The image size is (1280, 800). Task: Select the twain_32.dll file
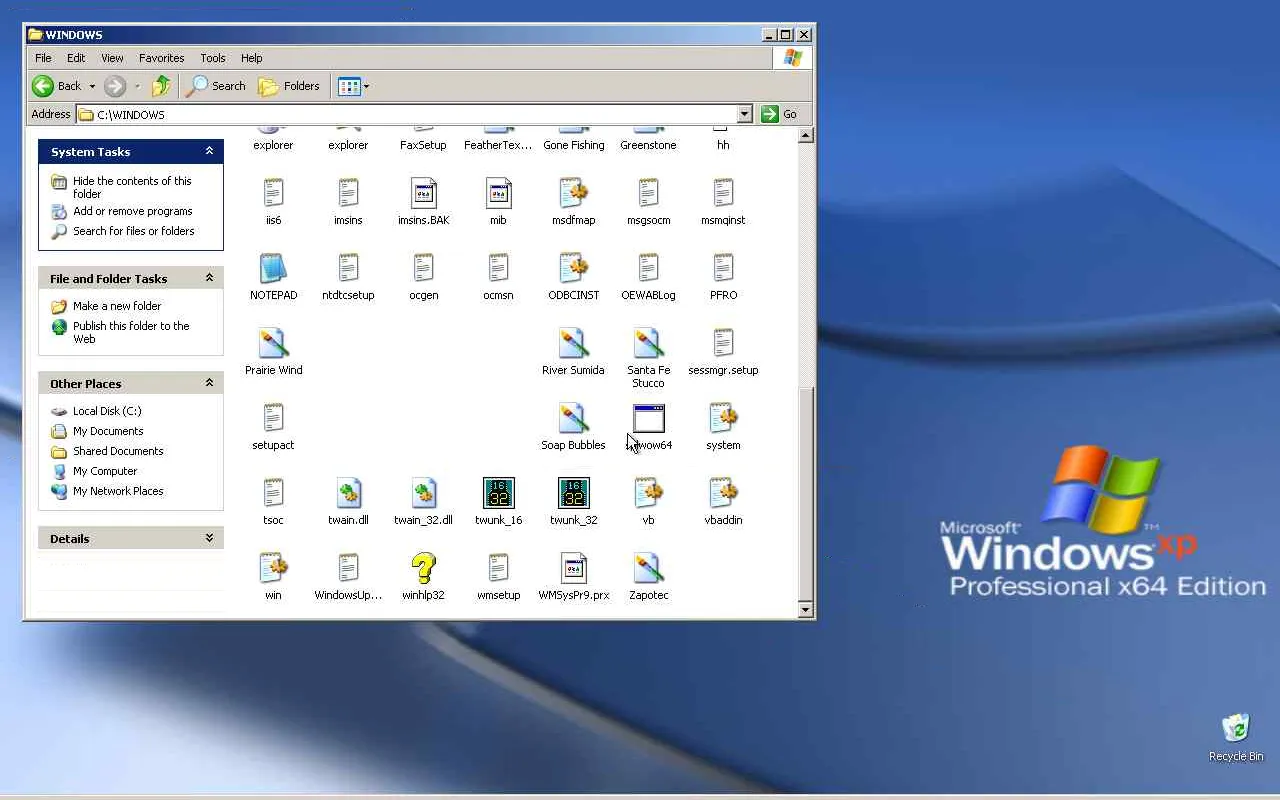coord(423,493)
